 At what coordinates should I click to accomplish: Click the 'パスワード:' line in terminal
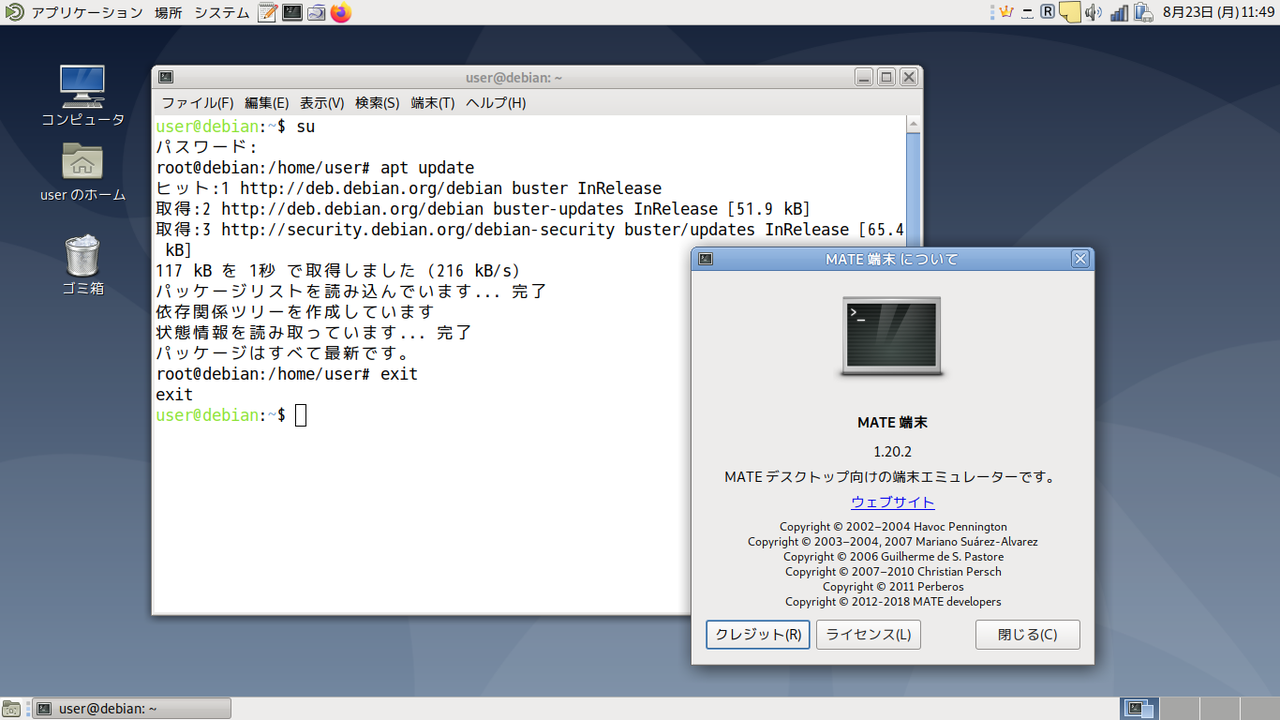[x=207, y=148]
